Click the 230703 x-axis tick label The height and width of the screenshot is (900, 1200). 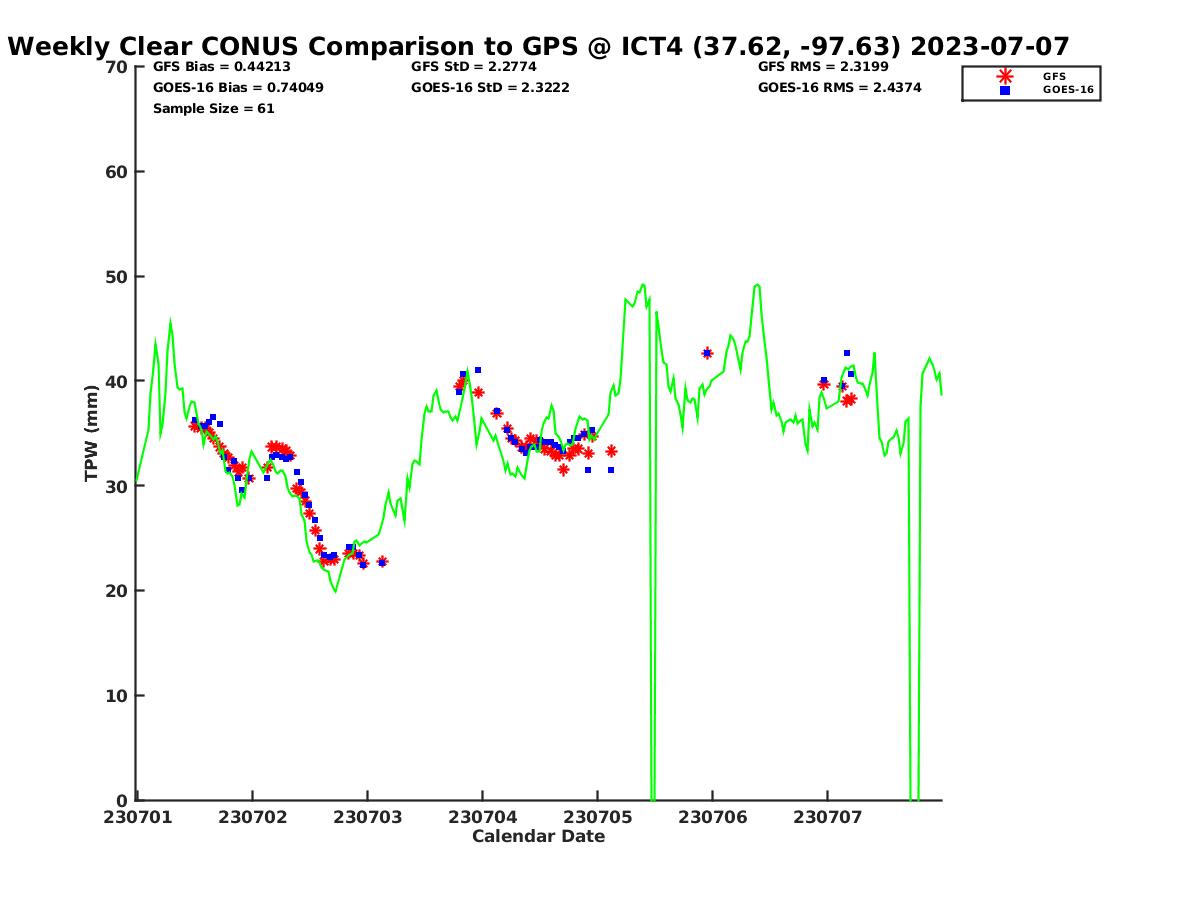pyautogui.click(x=367, y=817)
